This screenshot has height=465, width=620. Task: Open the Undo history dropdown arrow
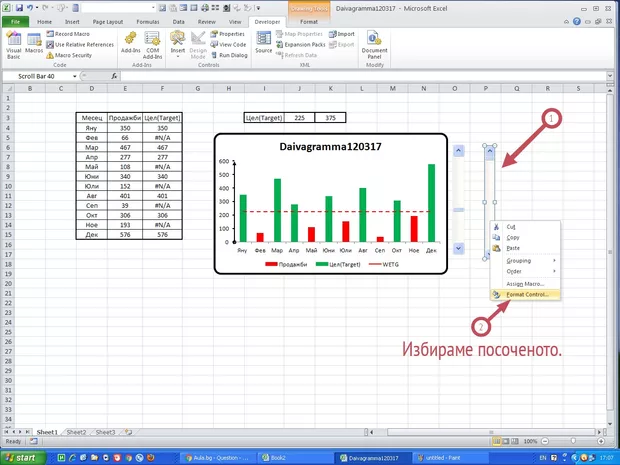click(x=37, y=8)
